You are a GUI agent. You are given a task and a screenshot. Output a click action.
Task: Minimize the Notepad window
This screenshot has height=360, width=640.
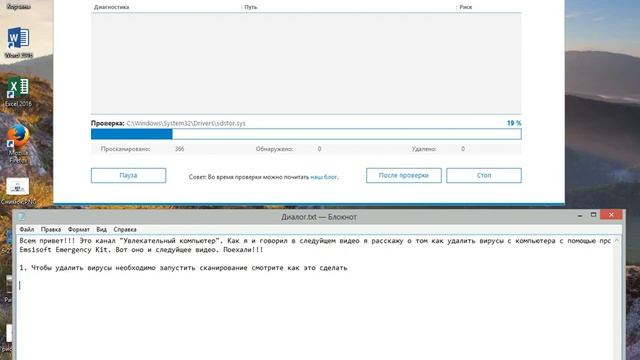point(580,216)
